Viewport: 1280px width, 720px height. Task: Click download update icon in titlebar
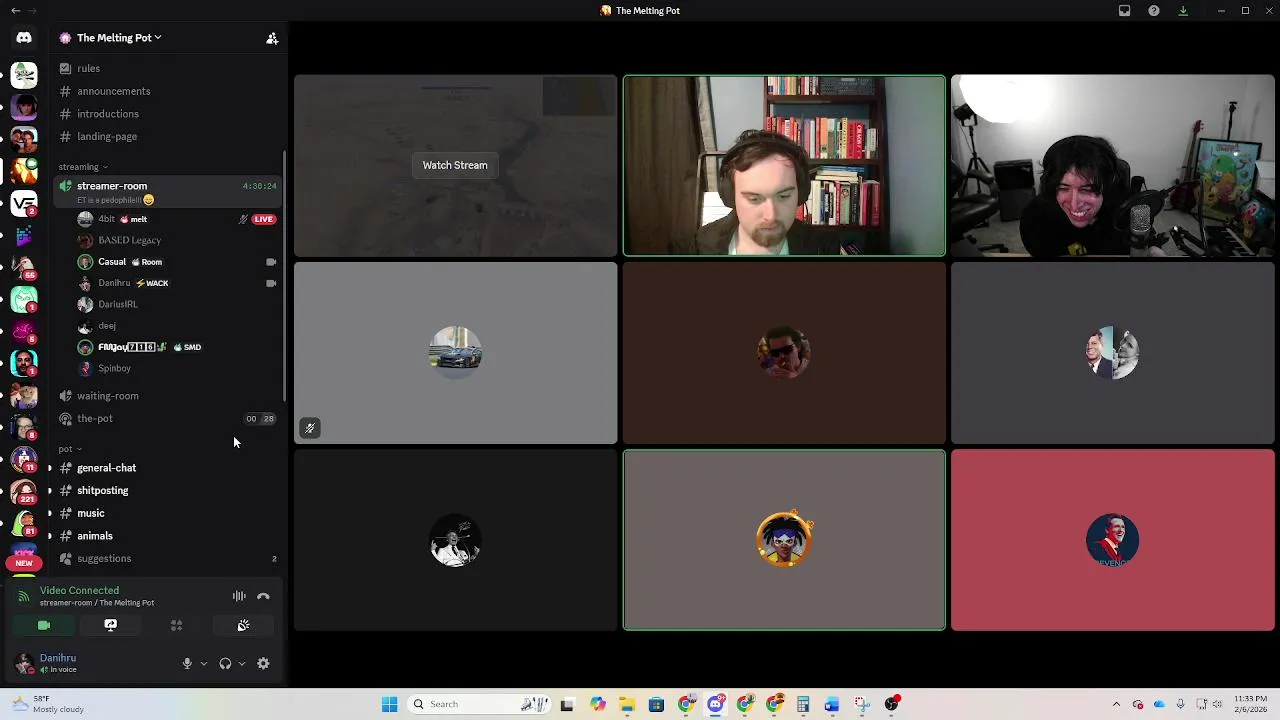click(1183, 11)
